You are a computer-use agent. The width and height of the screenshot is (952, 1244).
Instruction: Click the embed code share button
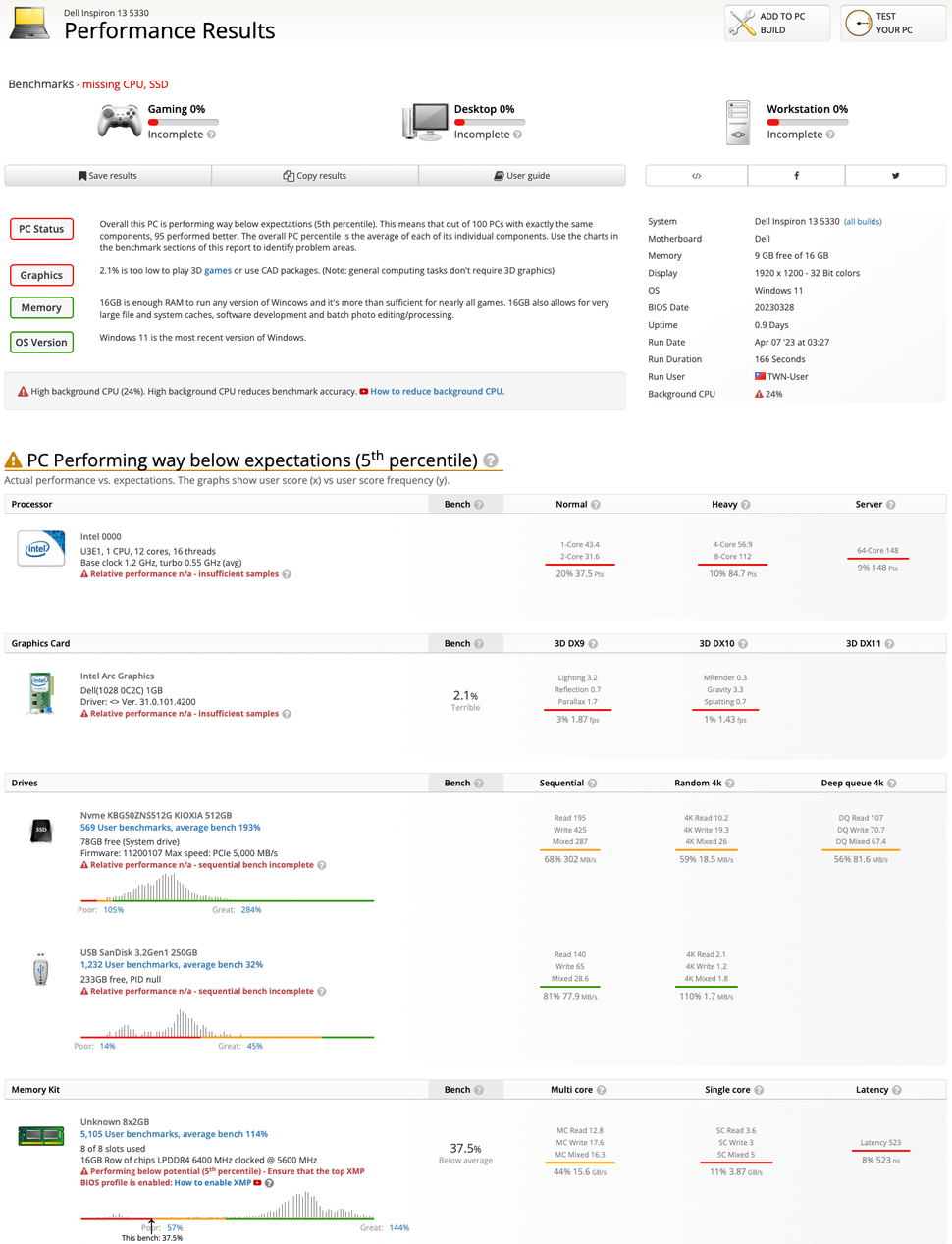696,176
